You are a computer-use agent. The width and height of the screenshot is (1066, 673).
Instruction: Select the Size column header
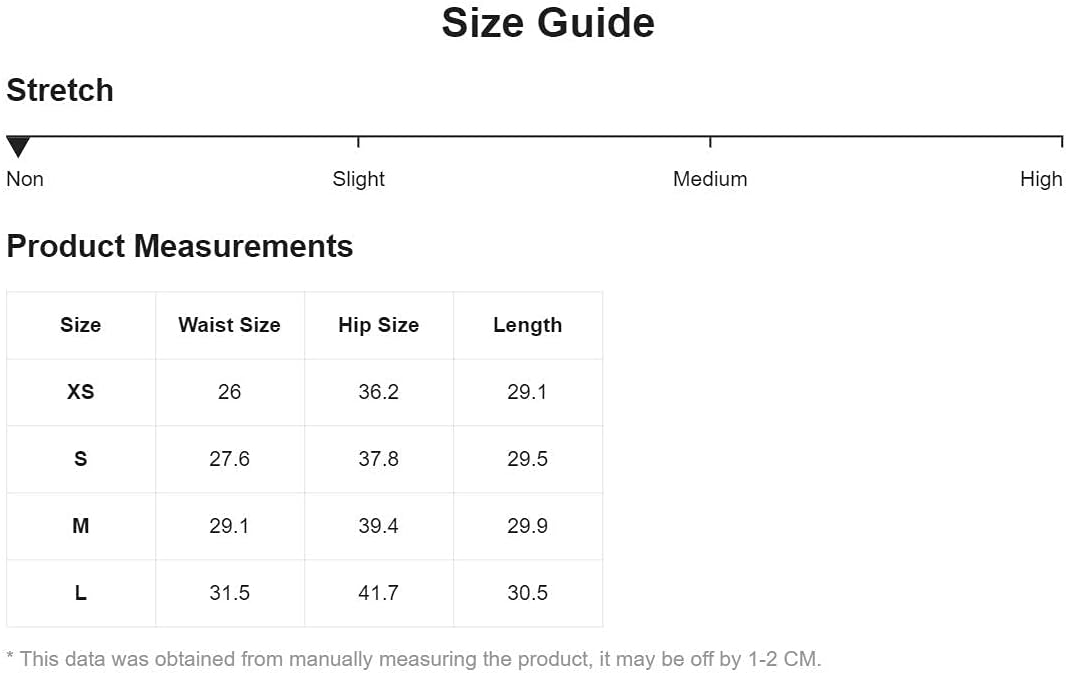point(80,325)
